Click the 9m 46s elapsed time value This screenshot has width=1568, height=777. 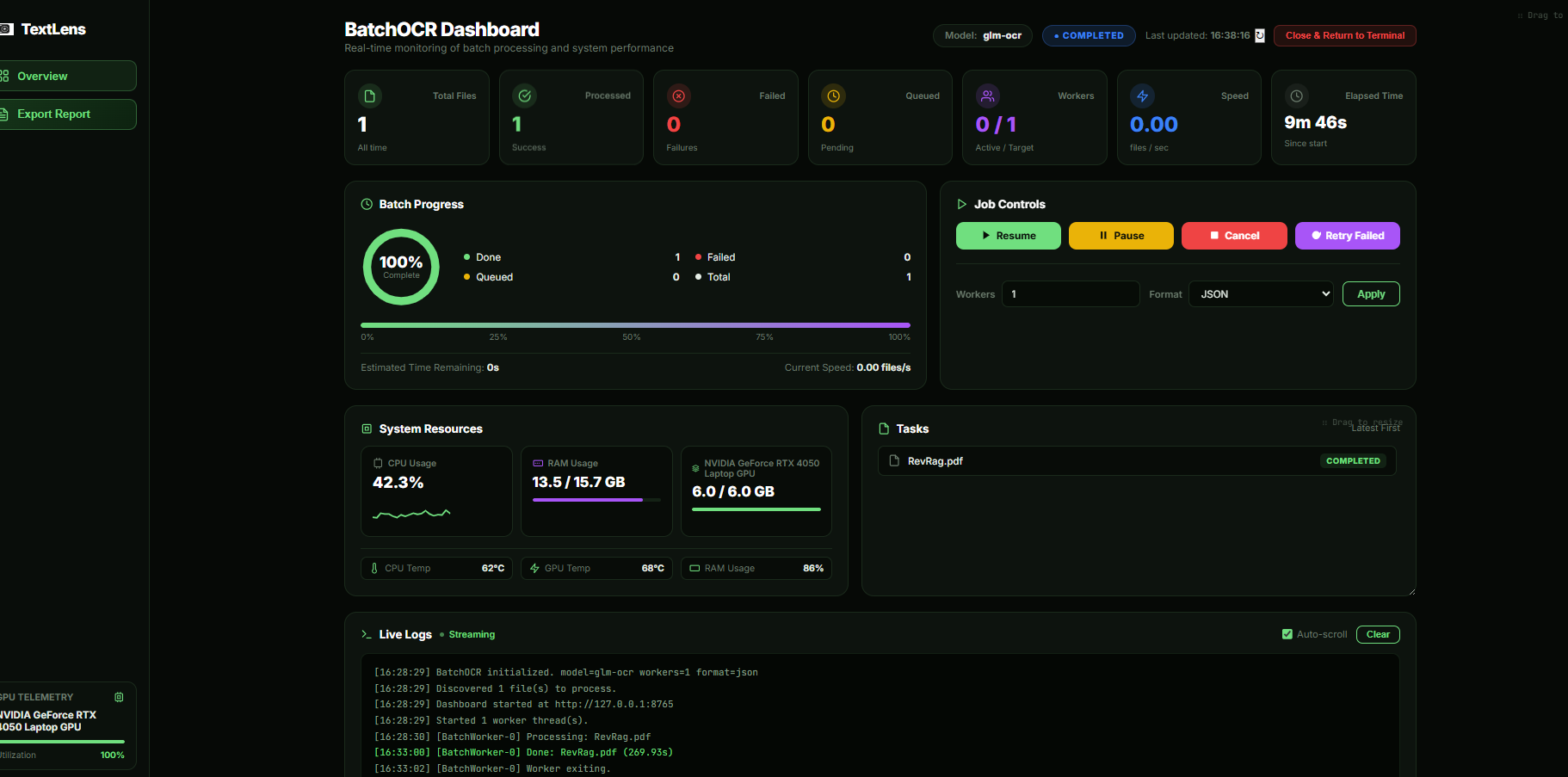(1315, 122)
